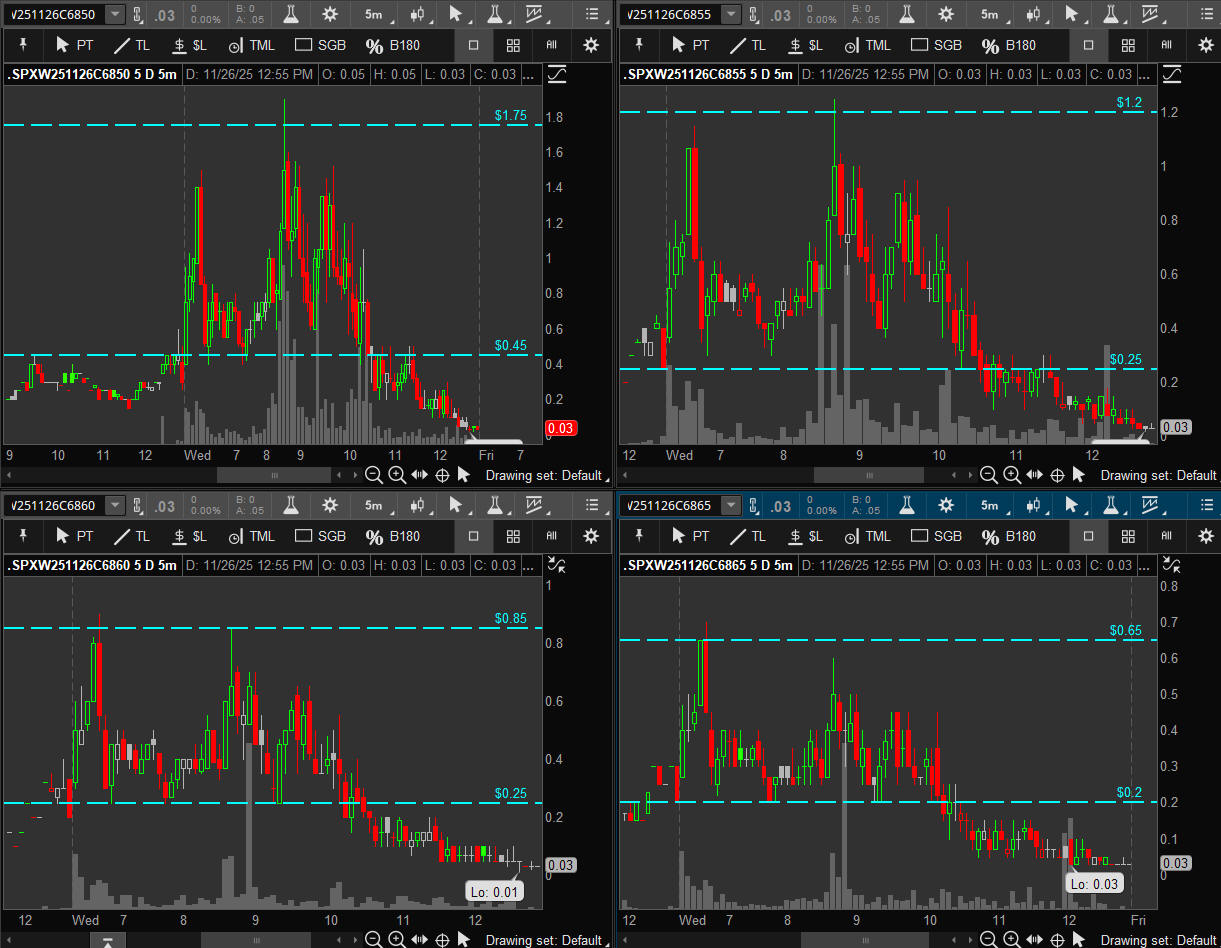The height and width of the screenshot is (948, 1221).
Task: Select the TL trendline tool in the C6850 chart
Action: (131, 45)
